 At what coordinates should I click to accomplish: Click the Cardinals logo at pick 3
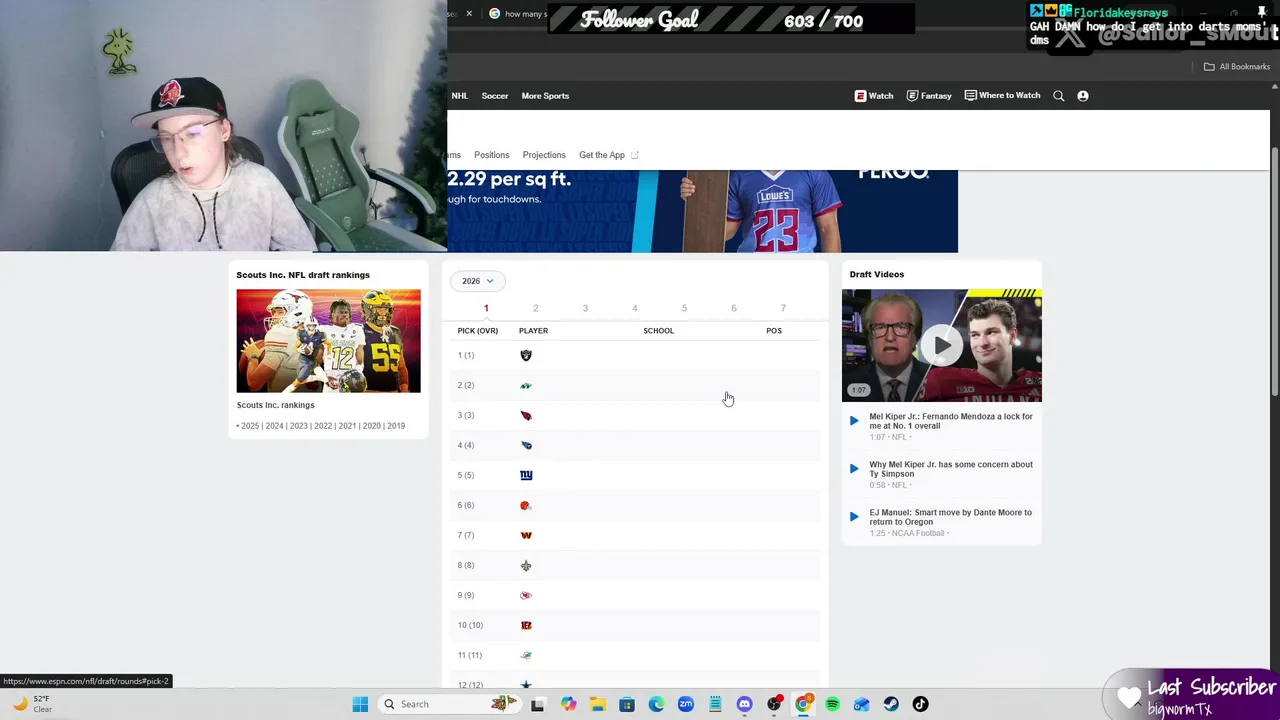pos(526,415)
